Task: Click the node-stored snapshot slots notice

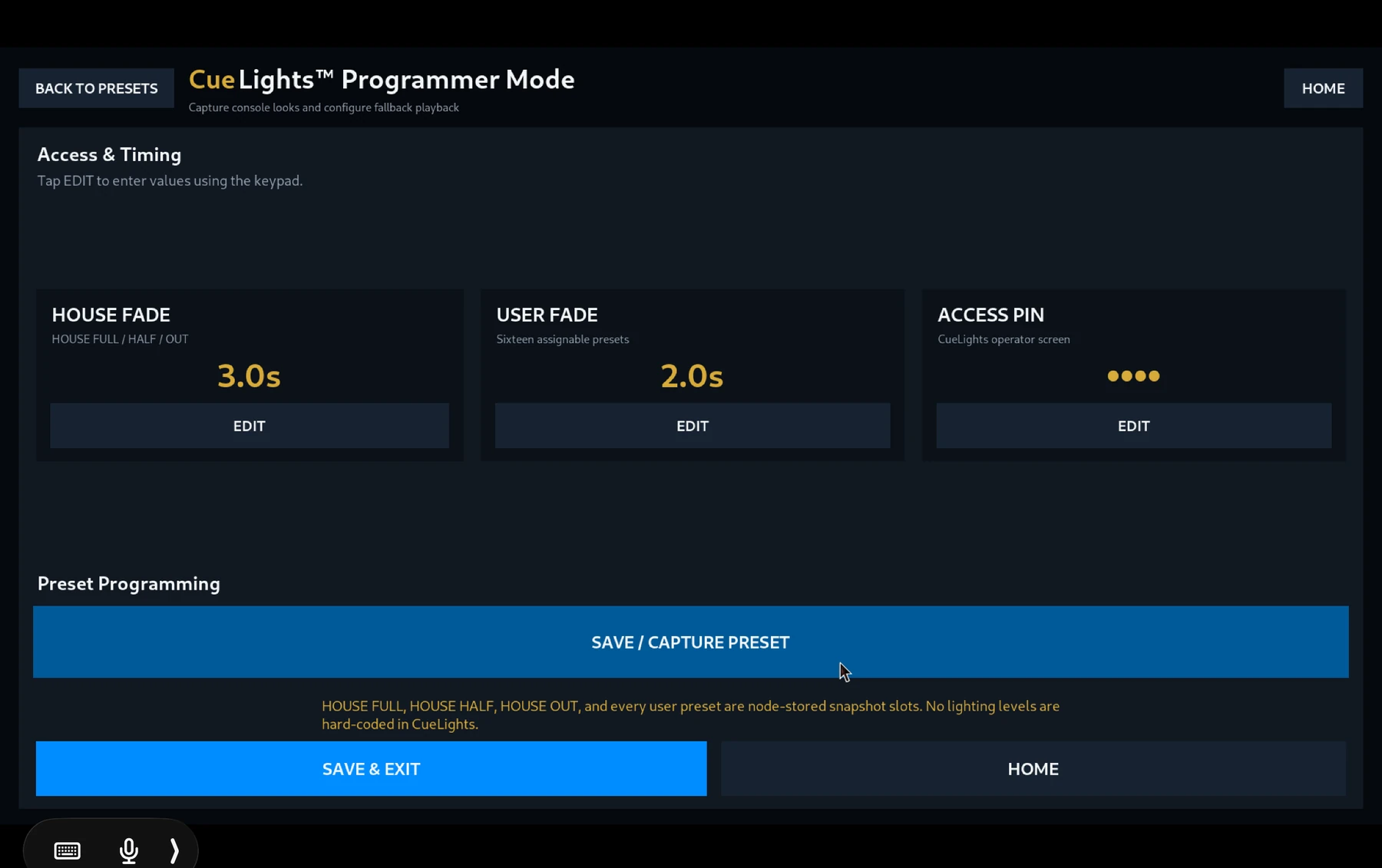Action: 690,715
